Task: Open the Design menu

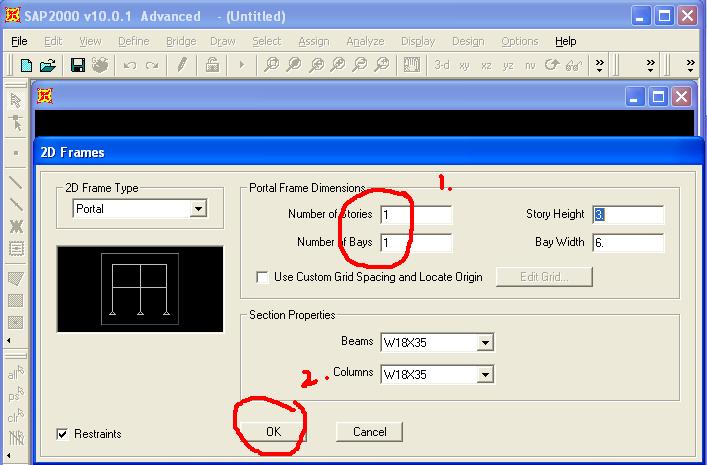Action: click(468, 41)
